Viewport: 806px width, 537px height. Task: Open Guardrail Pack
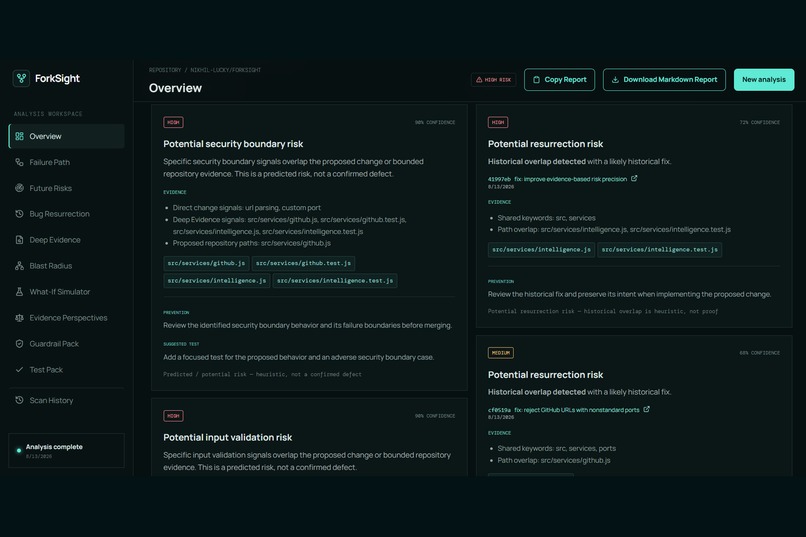click(x=66, y=344)
